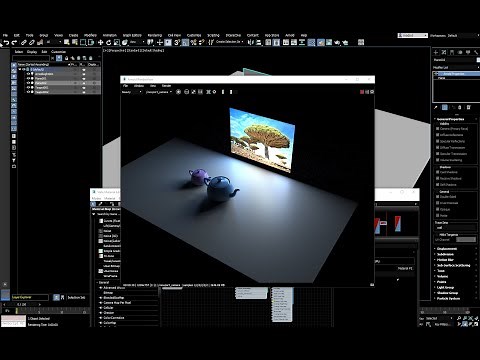Click the red stop render icon in RenderView
480x360 pixels.
[362, 92]
